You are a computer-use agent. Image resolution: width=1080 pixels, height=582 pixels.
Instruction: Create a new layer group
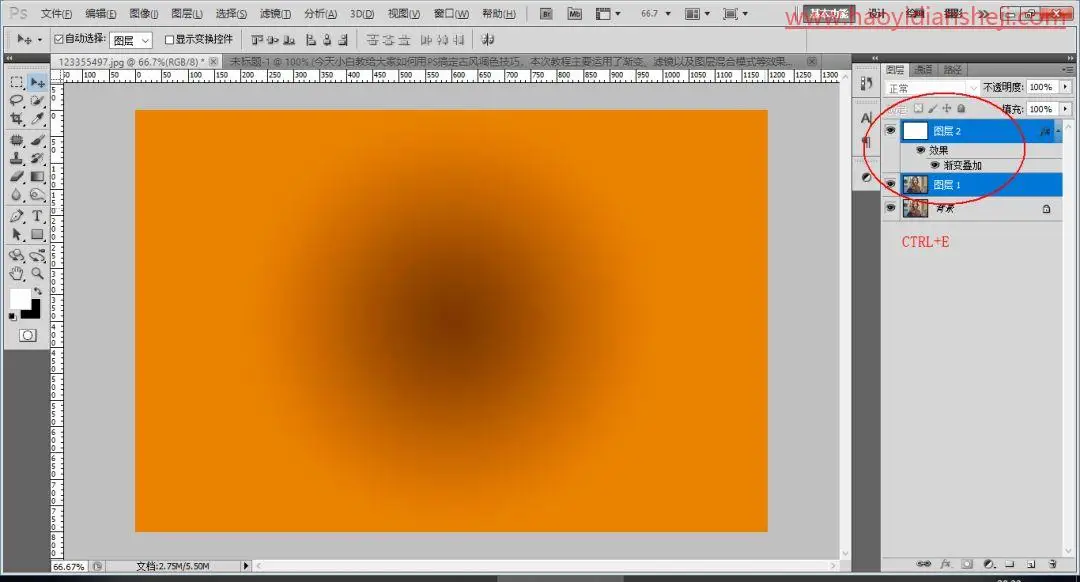1010,563
